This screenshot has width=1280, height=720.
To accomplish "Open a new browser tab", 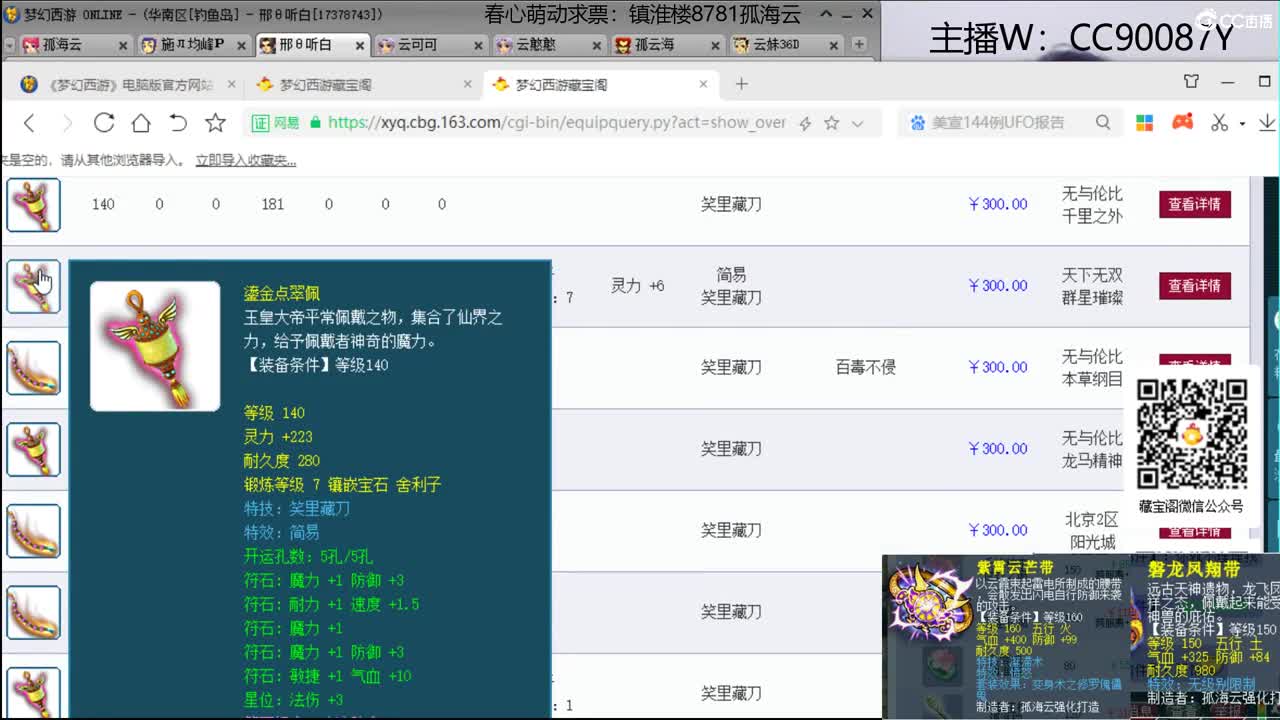I will (741, 84).
